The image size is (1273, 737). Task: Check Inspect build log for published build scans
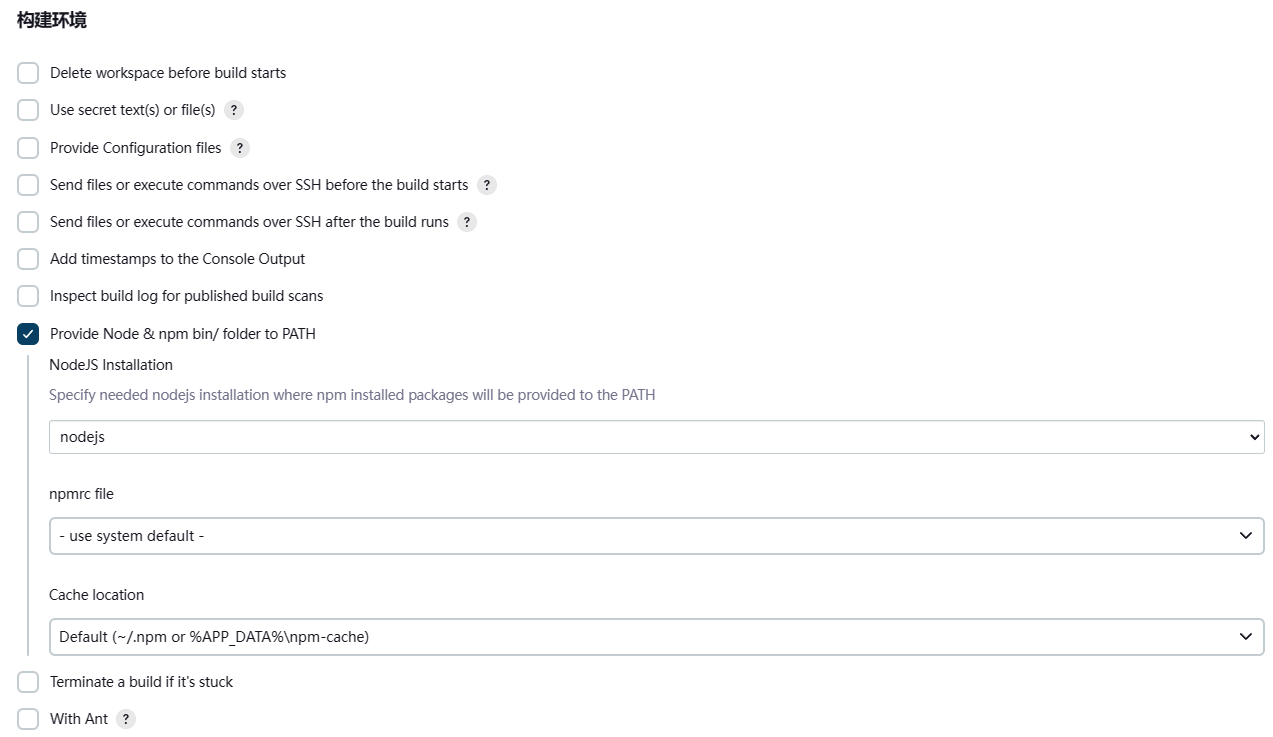coord(28,296)
